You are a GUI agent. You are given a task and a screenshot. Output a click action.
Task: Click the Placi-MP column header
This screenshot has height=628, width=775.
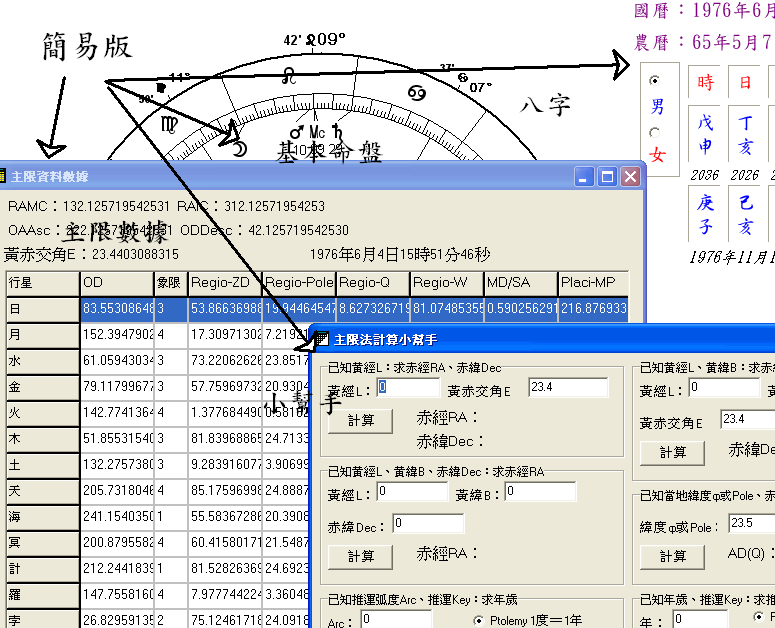pos(593,283)
